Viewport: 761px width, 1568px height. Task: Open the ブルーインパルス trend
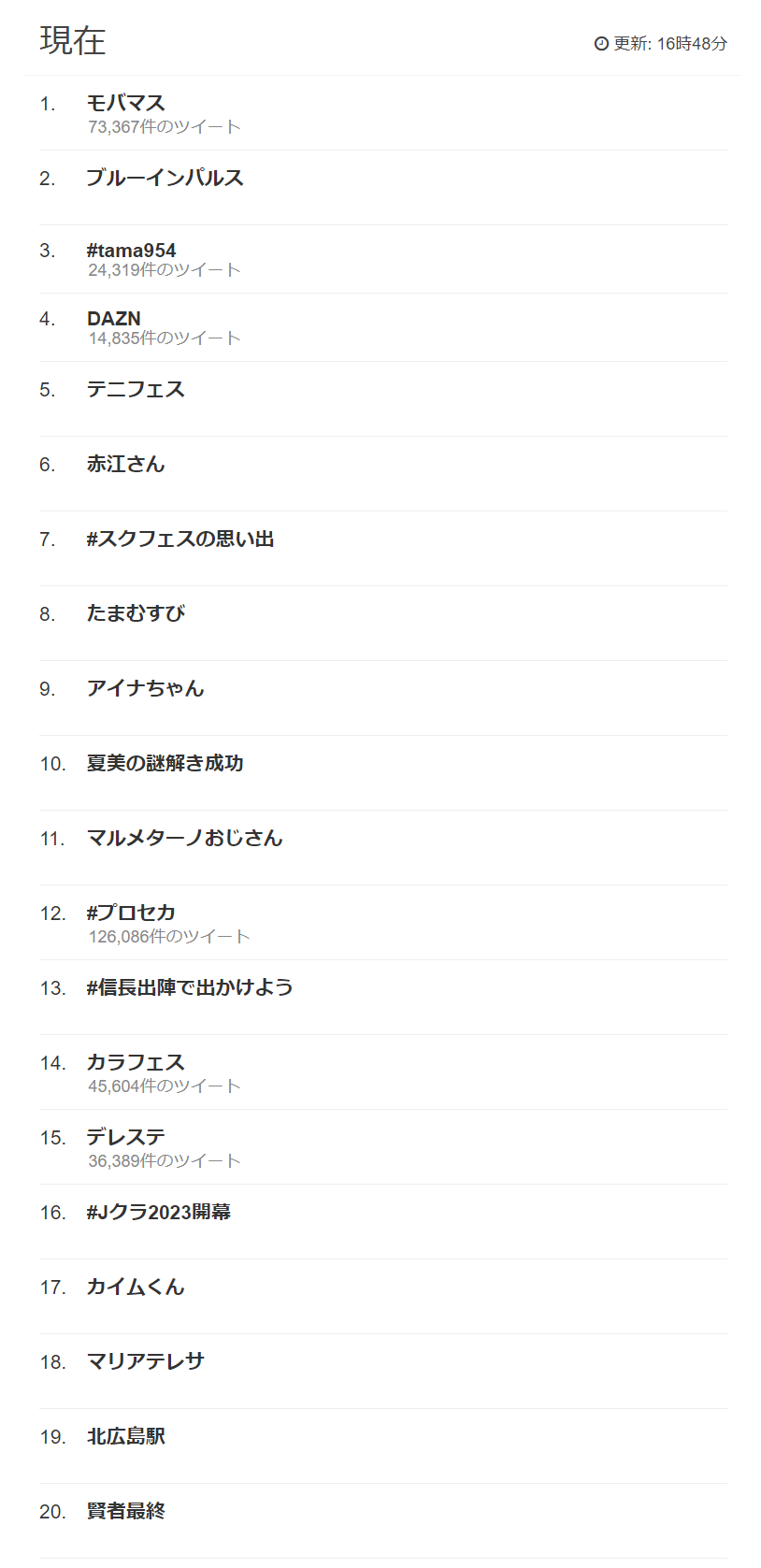(x=165, y=178)
